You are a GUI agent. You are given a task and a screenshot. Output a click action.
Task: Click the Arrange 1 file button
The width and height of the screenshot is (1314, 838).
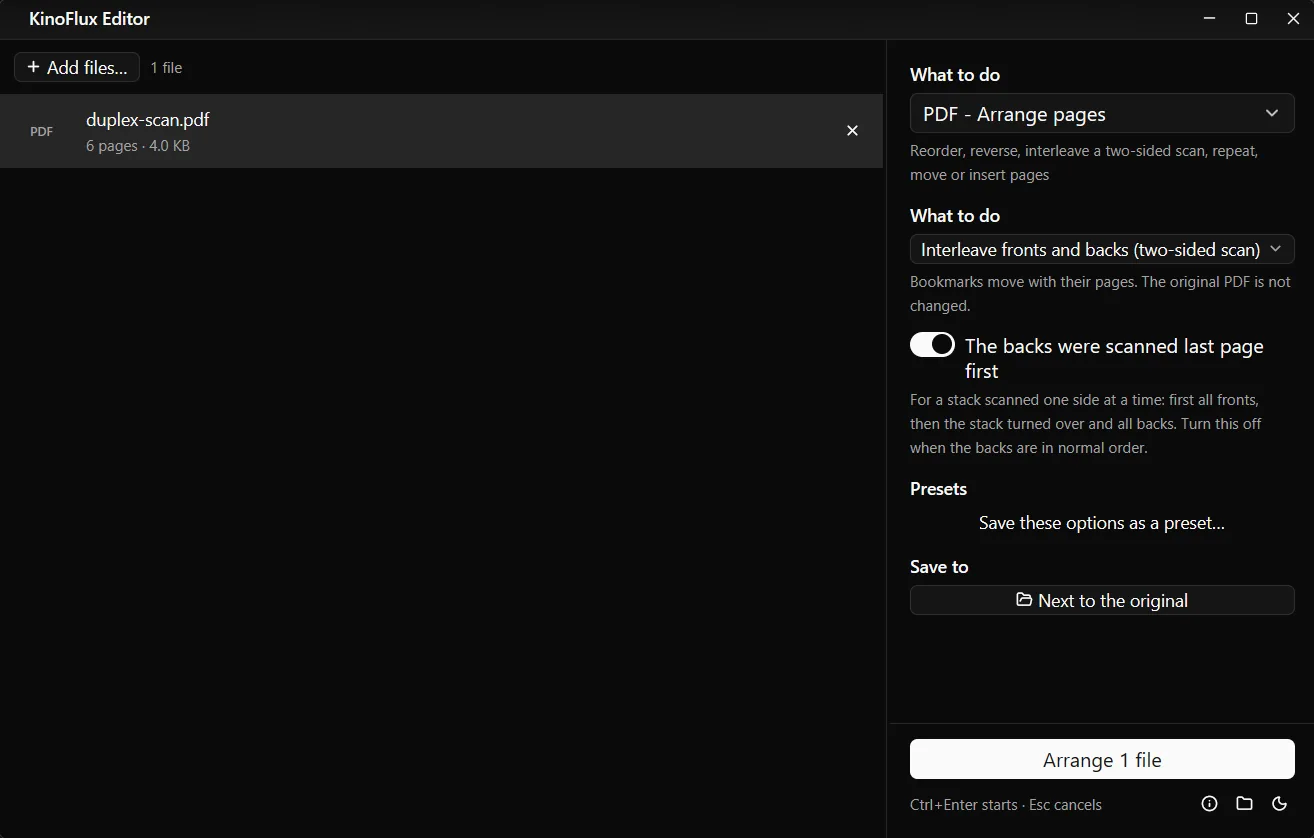pyautogui.click(x=1102, y=760)
